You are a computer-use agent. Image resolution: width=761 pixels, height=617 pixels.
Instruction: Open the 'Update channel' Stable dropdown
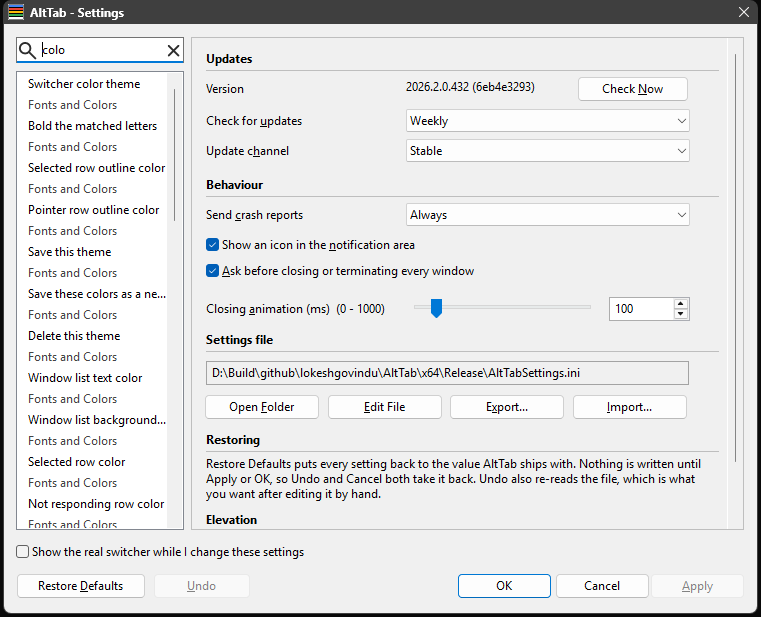(x=547, y=151)
